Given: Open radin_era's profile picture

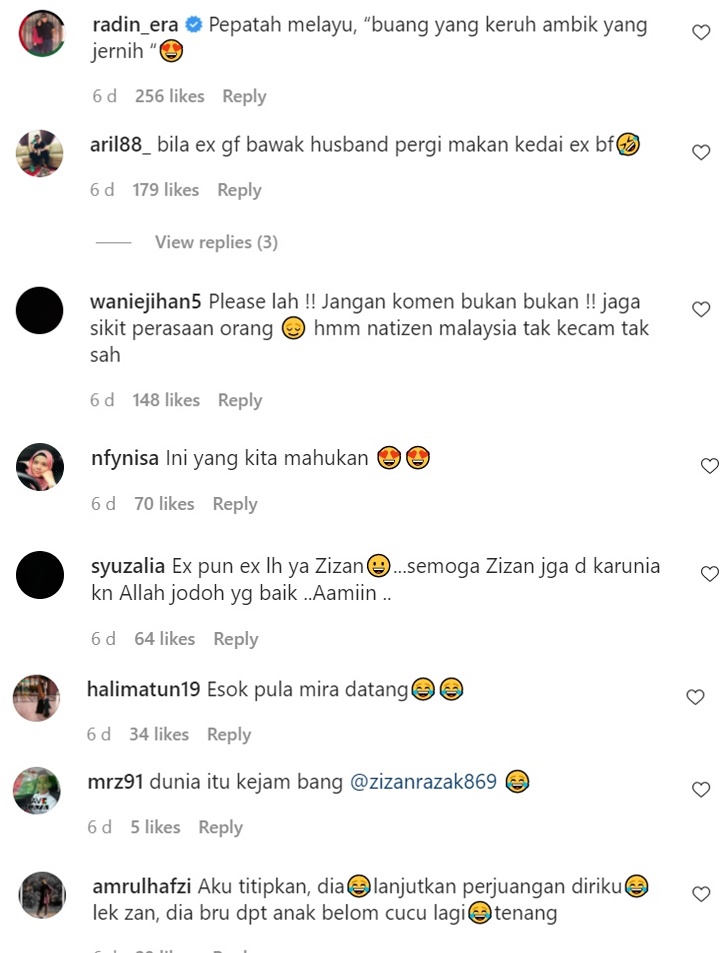Looking at the screenshot, I should click(42, 33).
